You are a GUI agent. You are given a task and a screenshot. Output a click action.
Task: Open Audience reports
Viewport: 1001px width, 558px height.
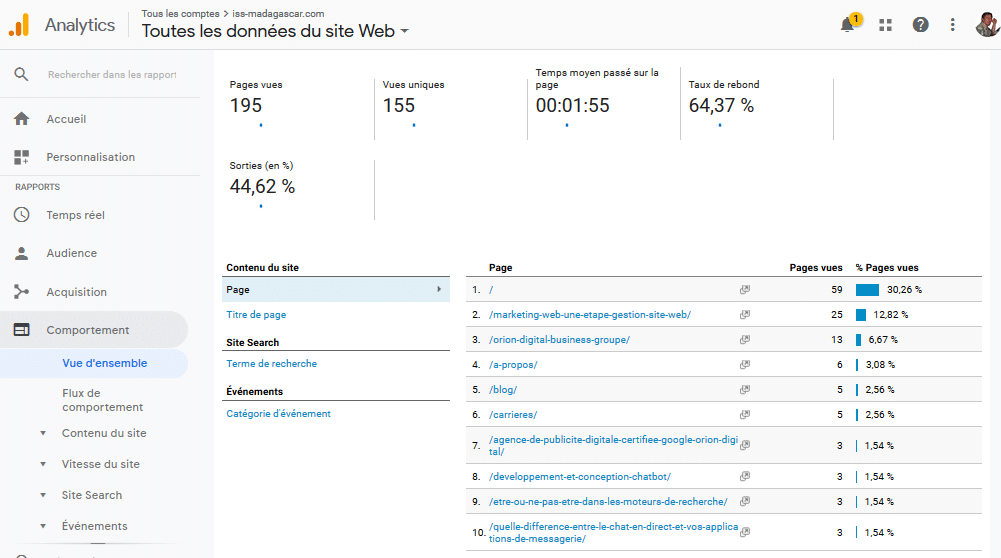(72, 253)
